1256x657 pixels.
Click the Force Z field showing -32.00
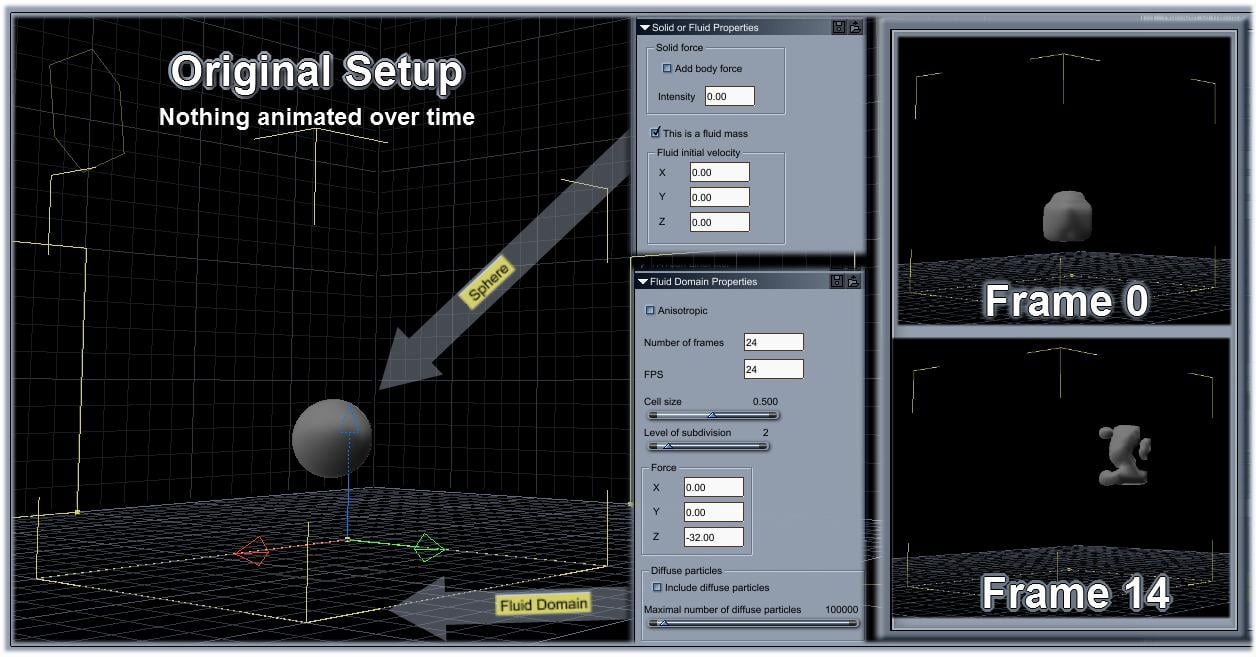tap(713, 537)
